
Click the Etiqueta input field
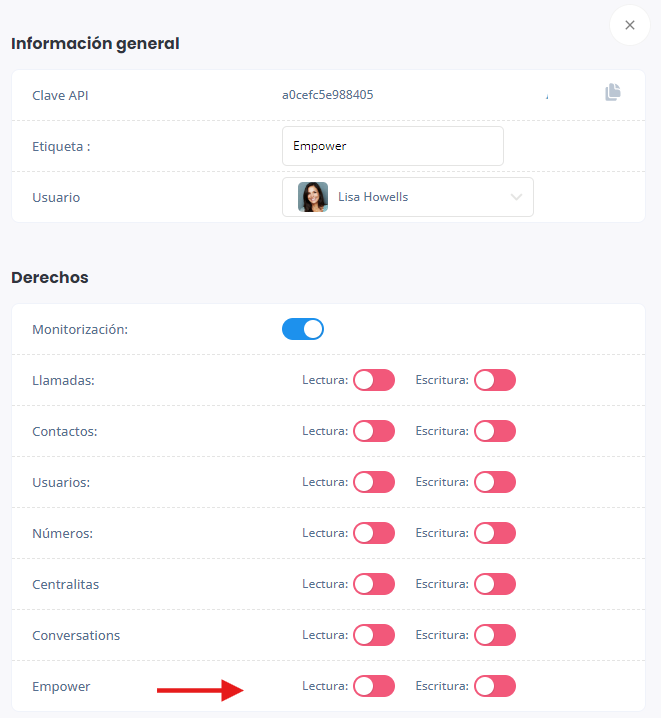[x=392, y=146]
